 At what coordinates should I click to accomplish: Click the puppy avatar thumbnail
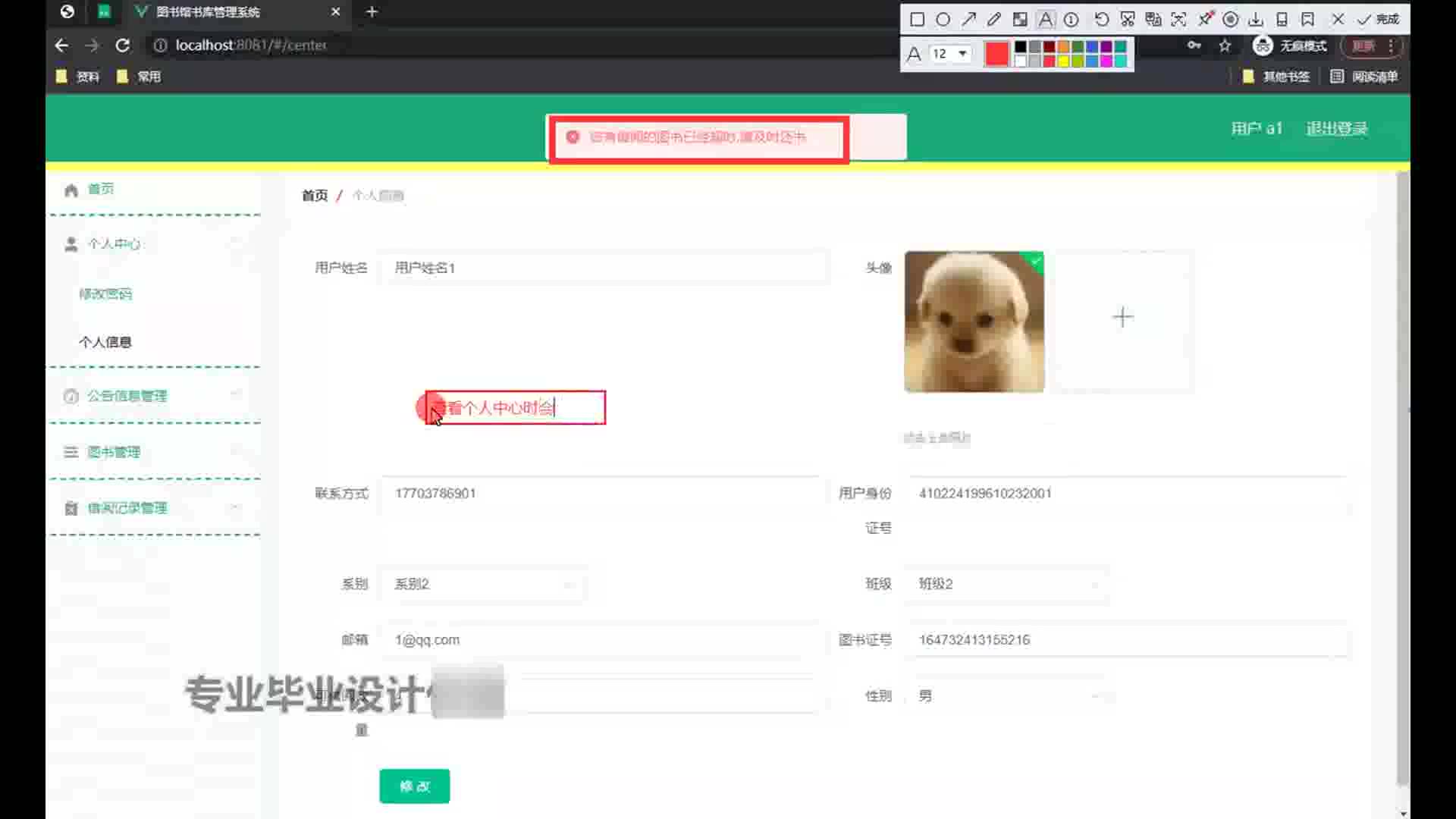click(x=974, y=322)
